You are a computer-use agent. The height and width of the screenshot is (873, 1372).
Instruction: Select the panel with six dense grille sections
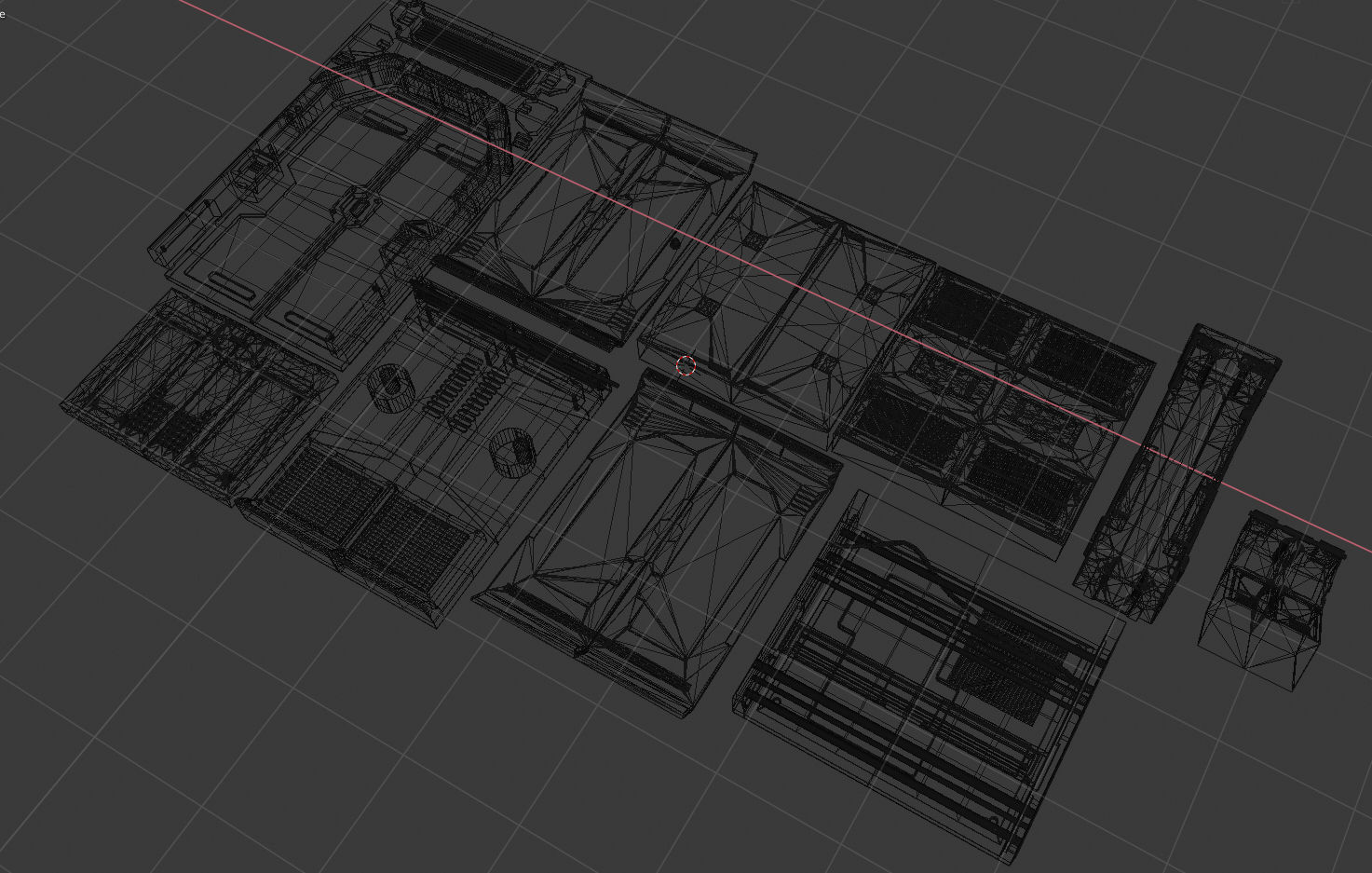pos(994,413)
